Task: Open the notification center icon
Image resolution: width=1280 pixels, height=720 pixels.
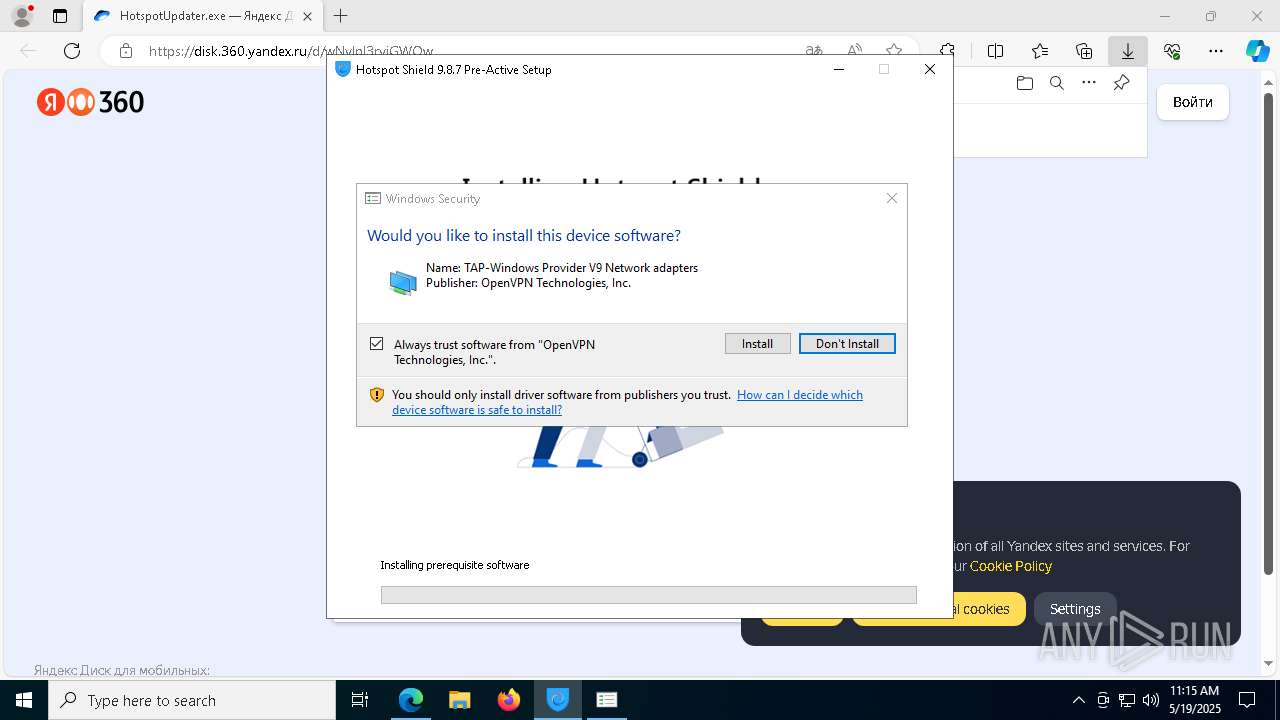Action: point(1247,700)
